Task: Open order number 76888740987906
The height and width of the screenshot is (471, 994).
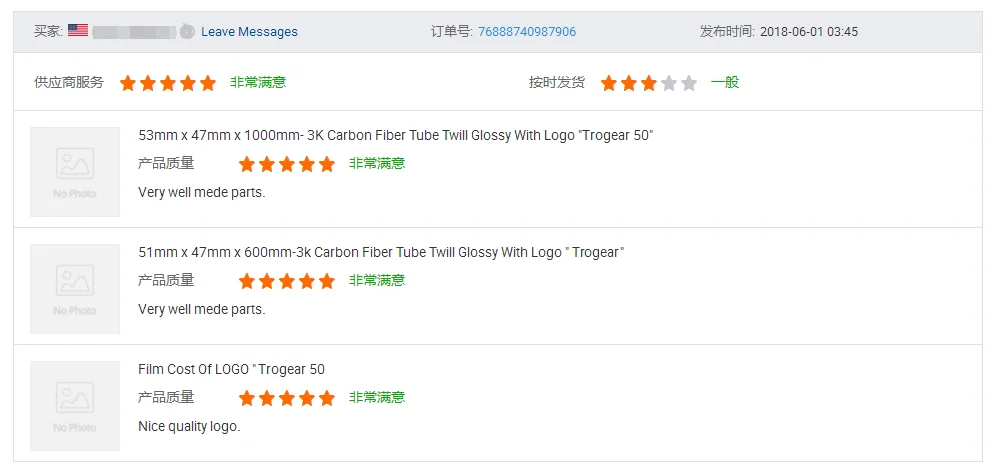Action: coord(527,32)
